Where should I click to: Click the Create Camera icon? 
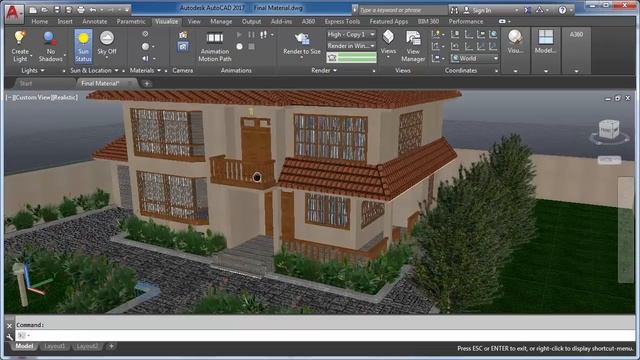coord(183,36)
